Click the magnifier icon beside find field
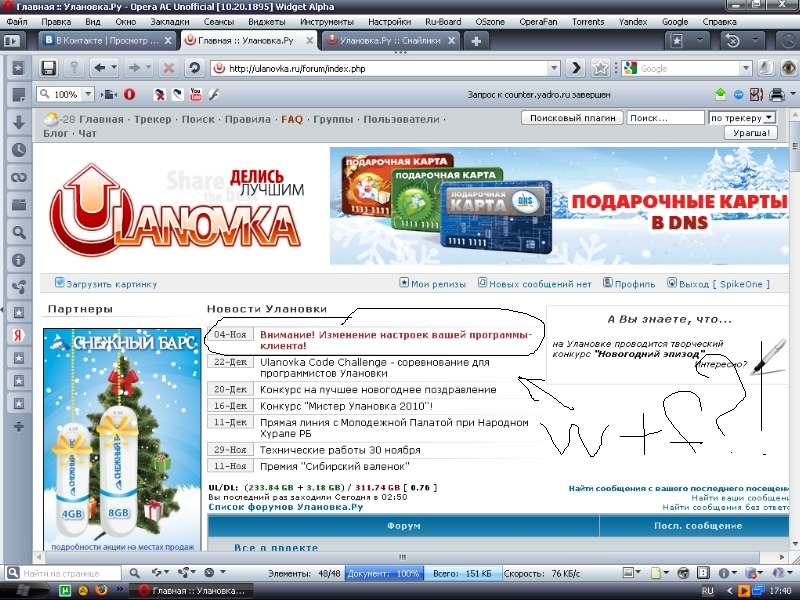Screen dimensions: 800x600 point(134,573)
